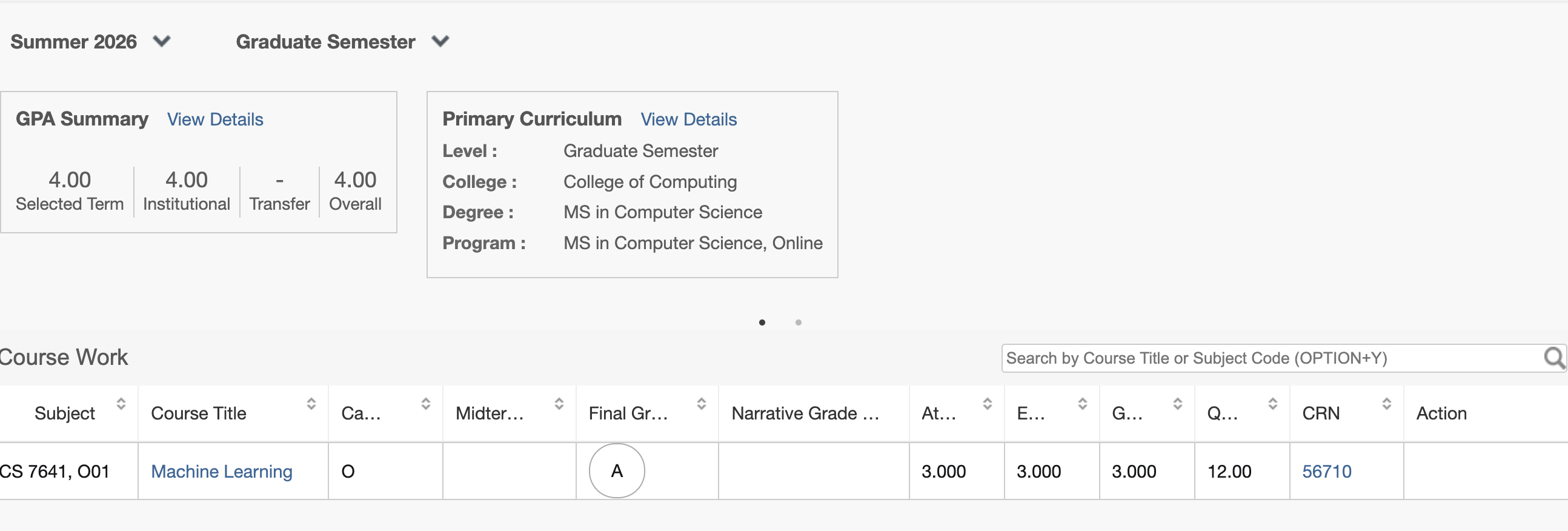The width and height of the screenshot is (1568, 531).
Task: Sort the Earned hours column arrows
Action: coord(1082,404)
